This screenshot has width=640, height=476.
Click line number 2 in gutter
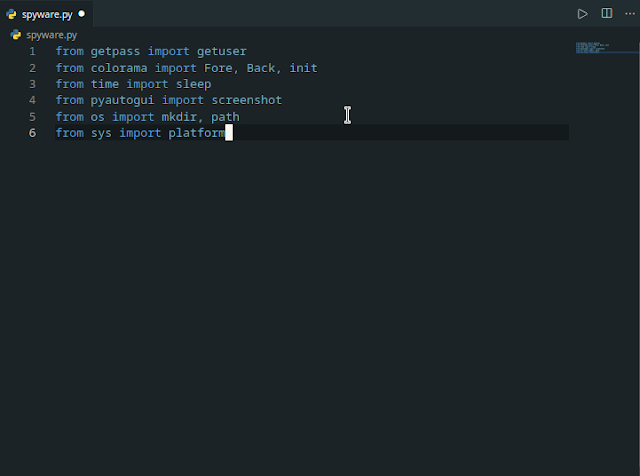(32, 68)
